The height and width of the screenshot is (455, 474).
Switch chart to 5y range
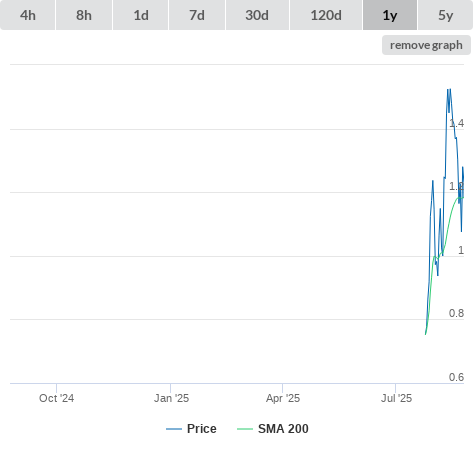(445, 15)
